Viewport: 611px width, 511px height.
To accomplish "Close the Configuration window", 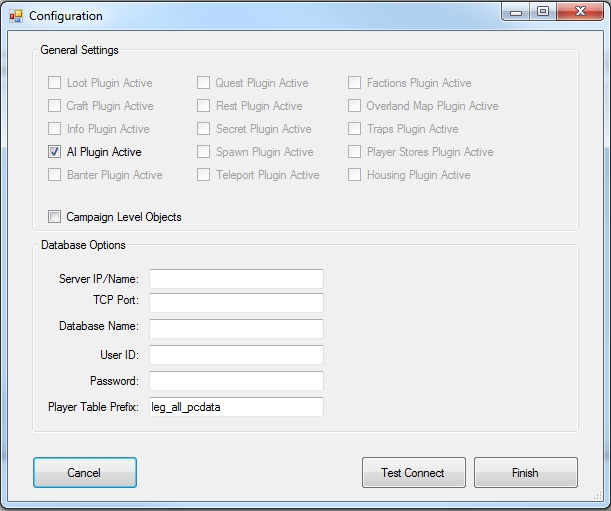I will point(579,13).
